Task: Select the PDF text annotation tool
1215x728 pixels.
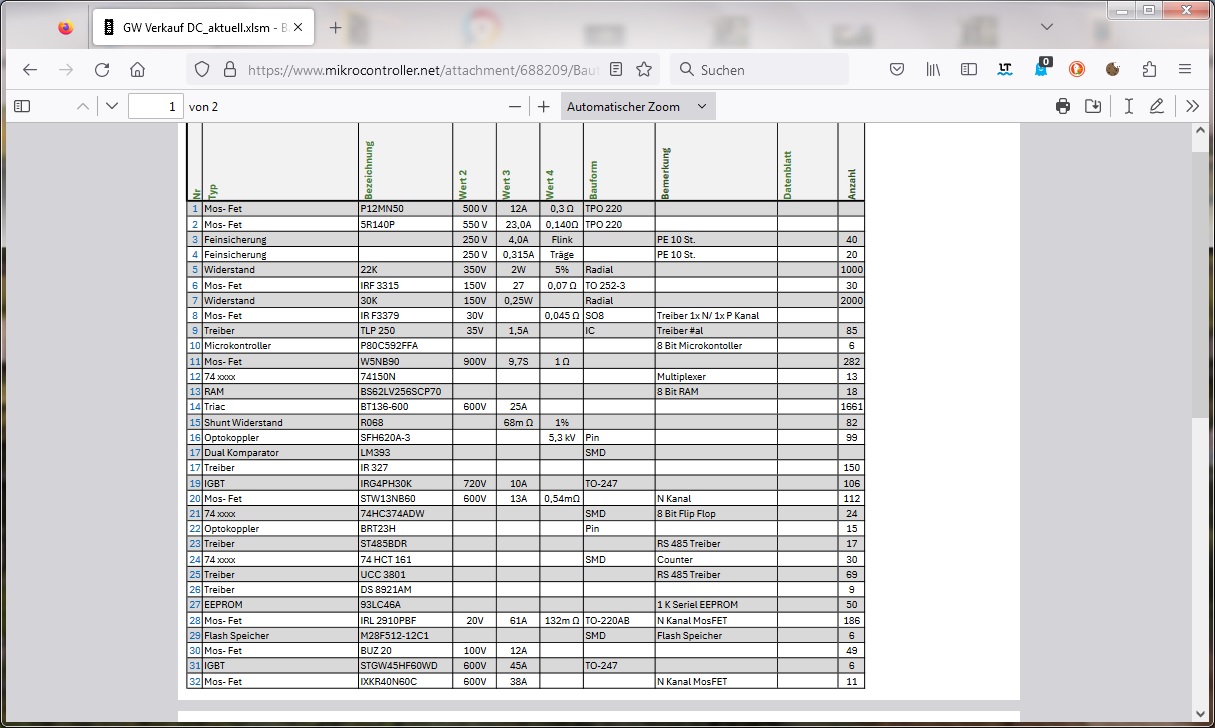Action: click(x=1128, y=106)
